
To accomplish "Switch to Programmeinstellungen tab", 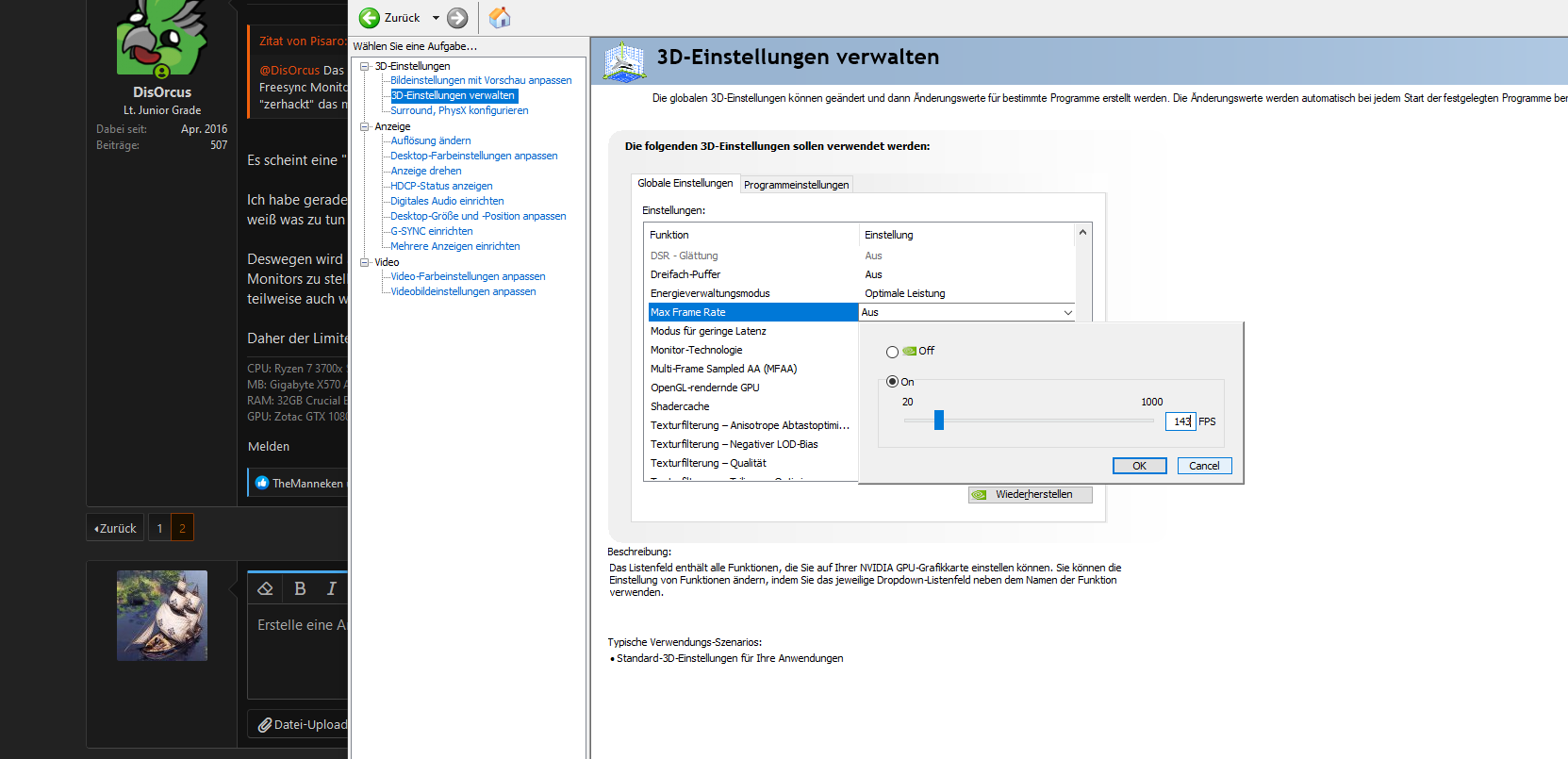I will click(x=797, y=185).
